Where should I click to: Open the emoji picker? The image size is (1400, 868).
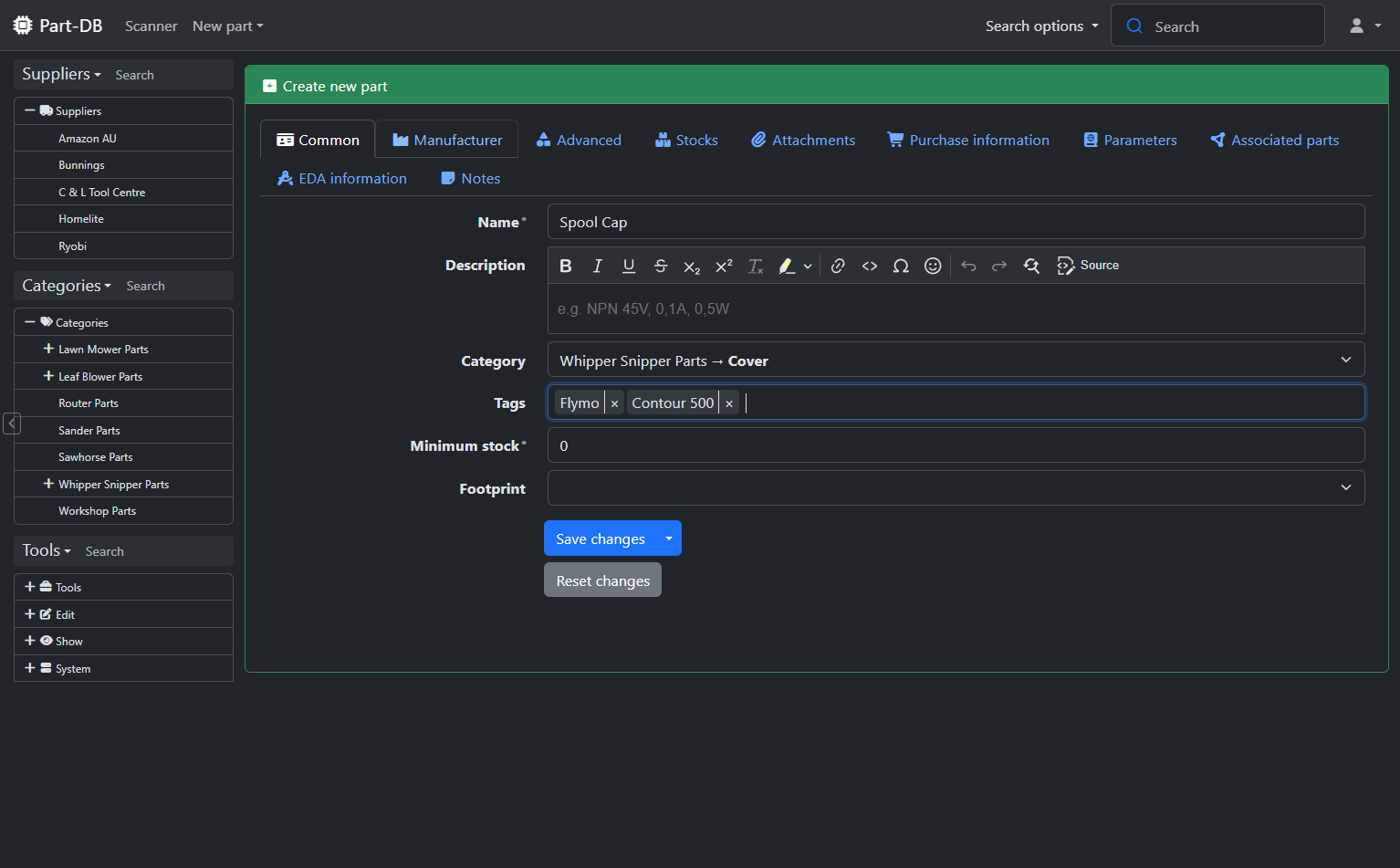coord(933,266)
